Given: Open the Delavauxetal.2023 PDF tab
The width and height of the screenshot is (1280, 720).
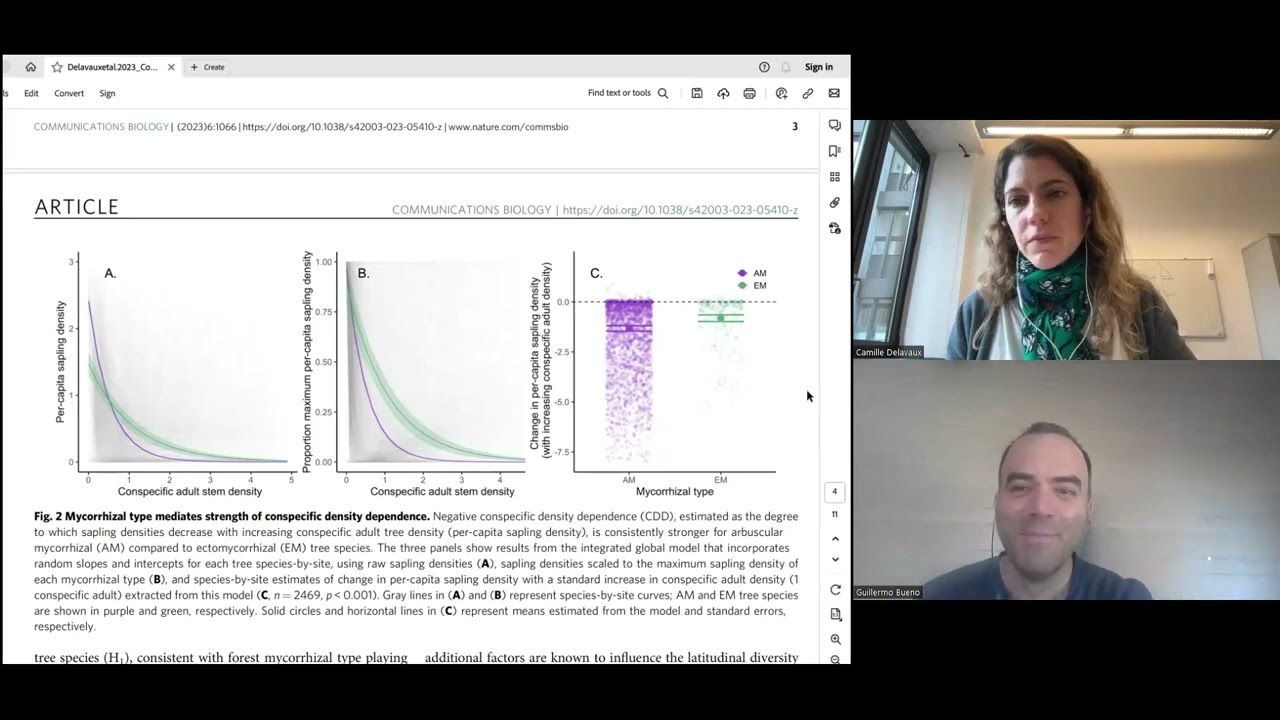Looking at the screenshot, I should (112, 67).
